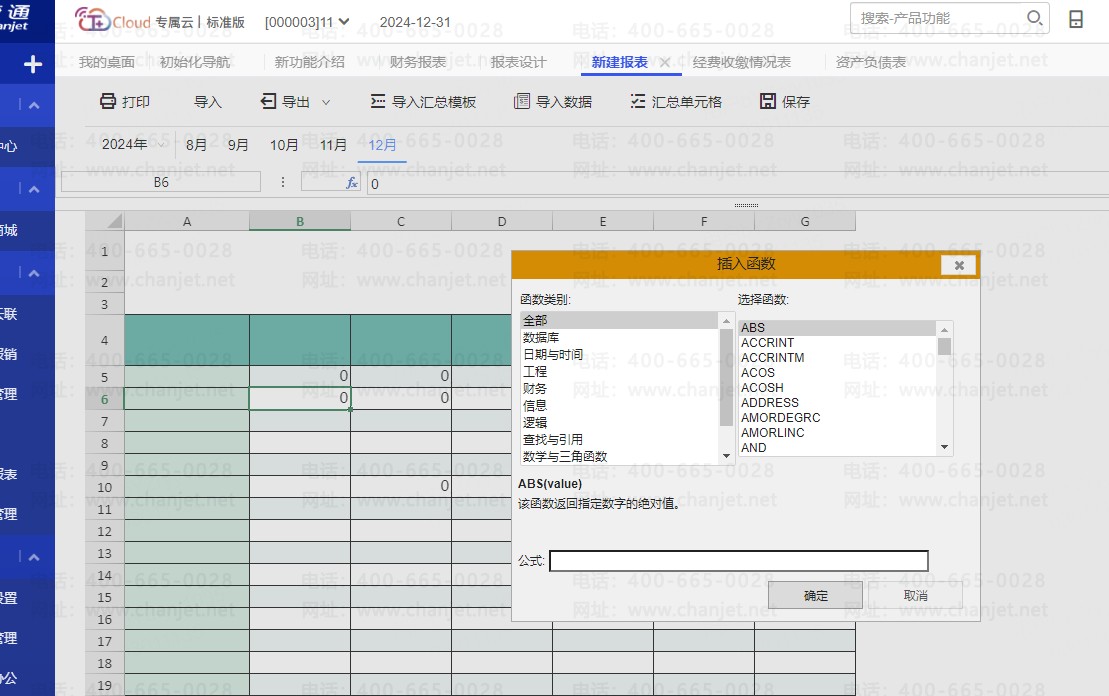
Task: Click the 确定 button in dialog
Action: pos(815,595)
